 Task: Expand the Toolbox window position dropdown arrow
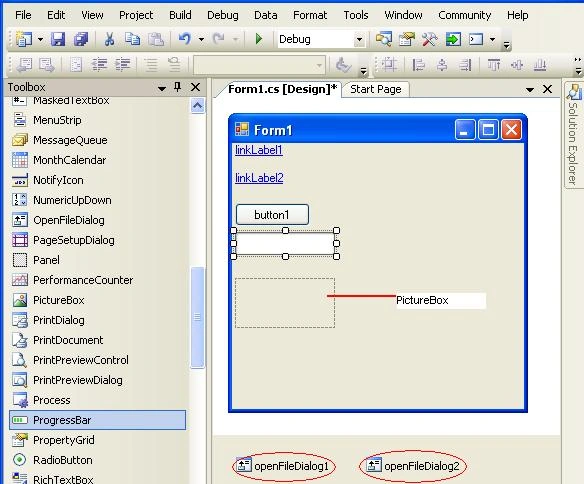(162, 88)
